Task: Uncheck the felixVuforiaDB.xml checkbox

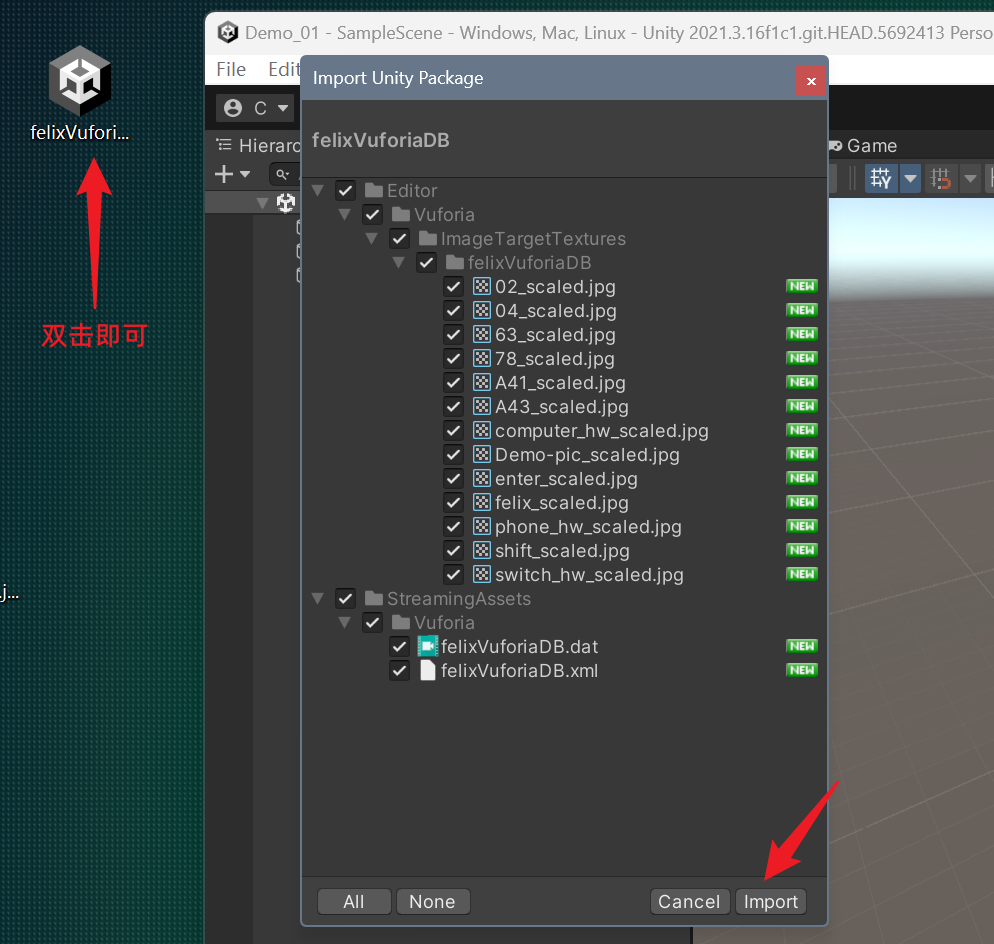Action: pyautogui.click(x=399, y=670)
